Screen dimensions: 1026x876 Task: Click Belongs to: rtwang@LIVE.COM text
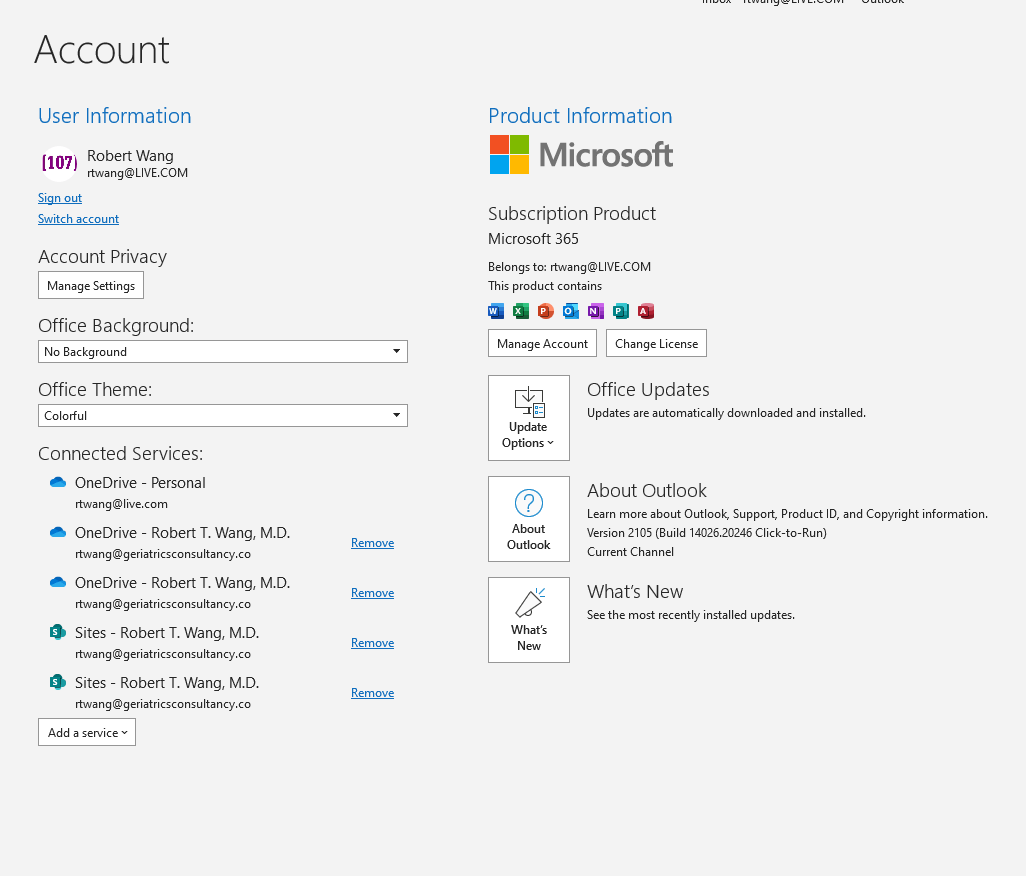[x=569, y=267]
